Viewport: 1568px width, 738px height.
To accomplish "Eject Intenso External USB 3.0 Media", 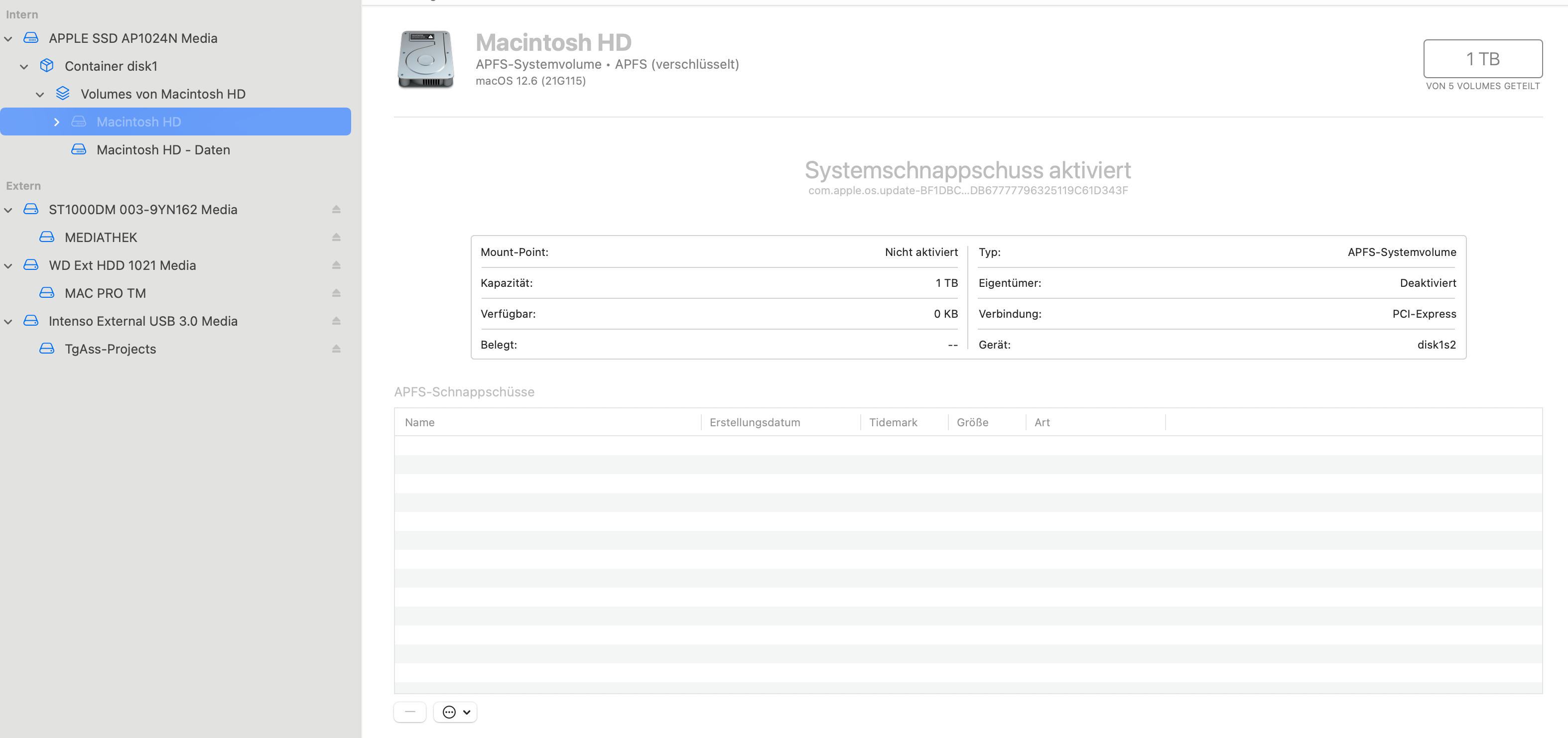I will (x=336, y=321).
